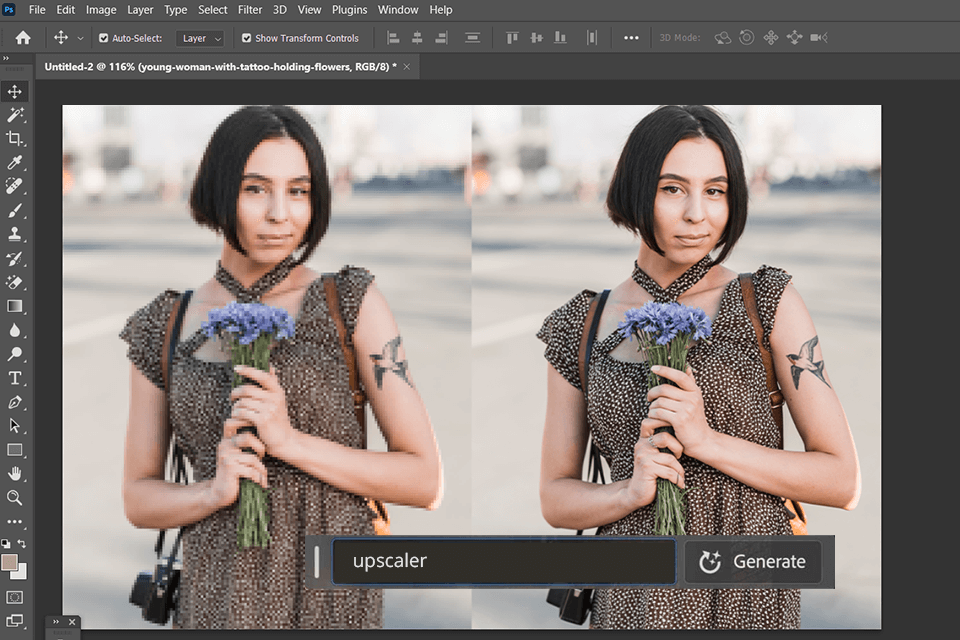Click 3D Mode scale camera icon
This screenshot has width=960, height=640.
click(819, 38)
